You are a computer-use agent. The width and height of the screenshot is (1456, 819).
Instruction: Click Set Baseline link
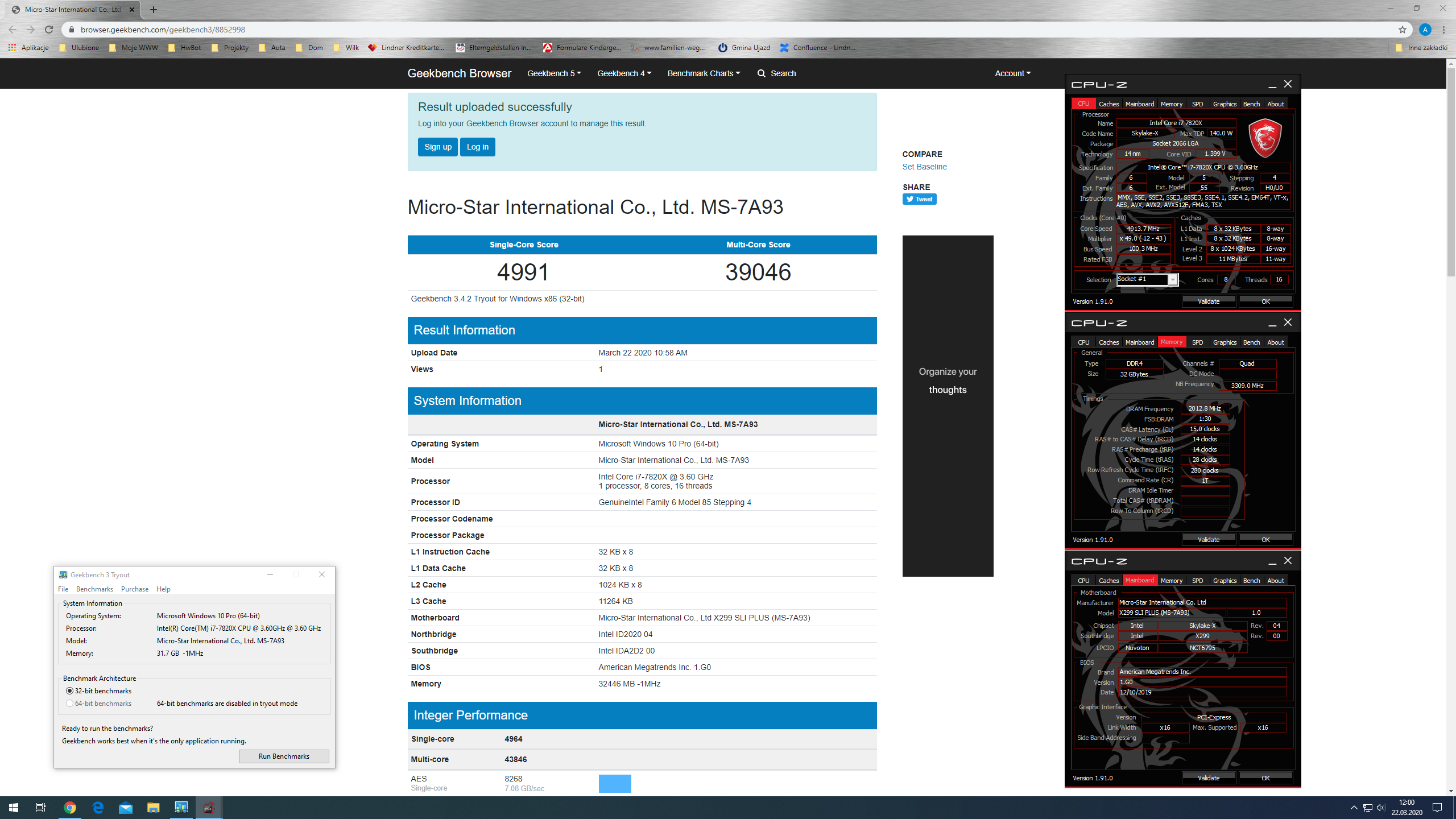point(924,167)
